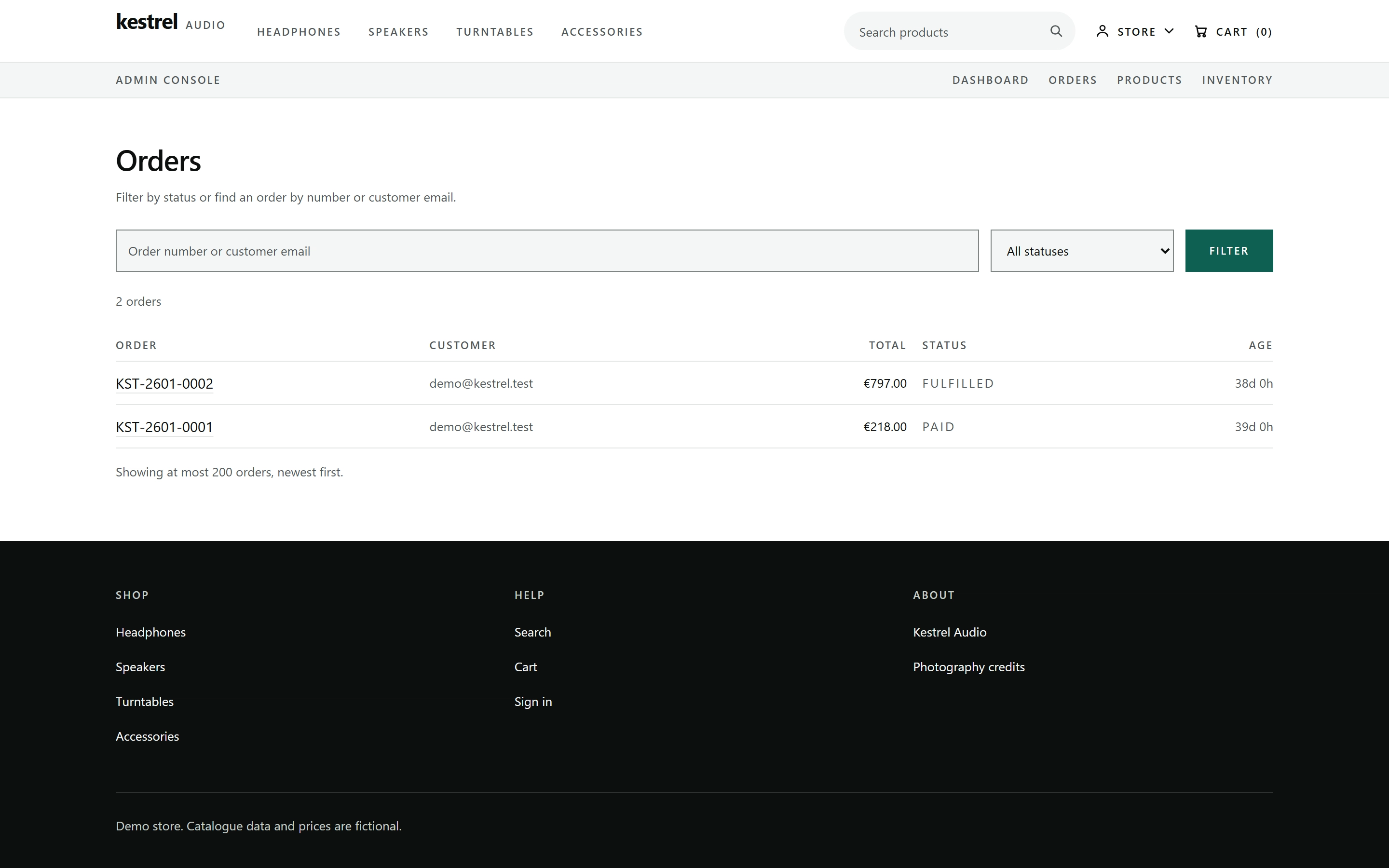Open the All statuses dropdown
The width and height of the screenshot is (1389, 868).
[x=1082, y=251]
